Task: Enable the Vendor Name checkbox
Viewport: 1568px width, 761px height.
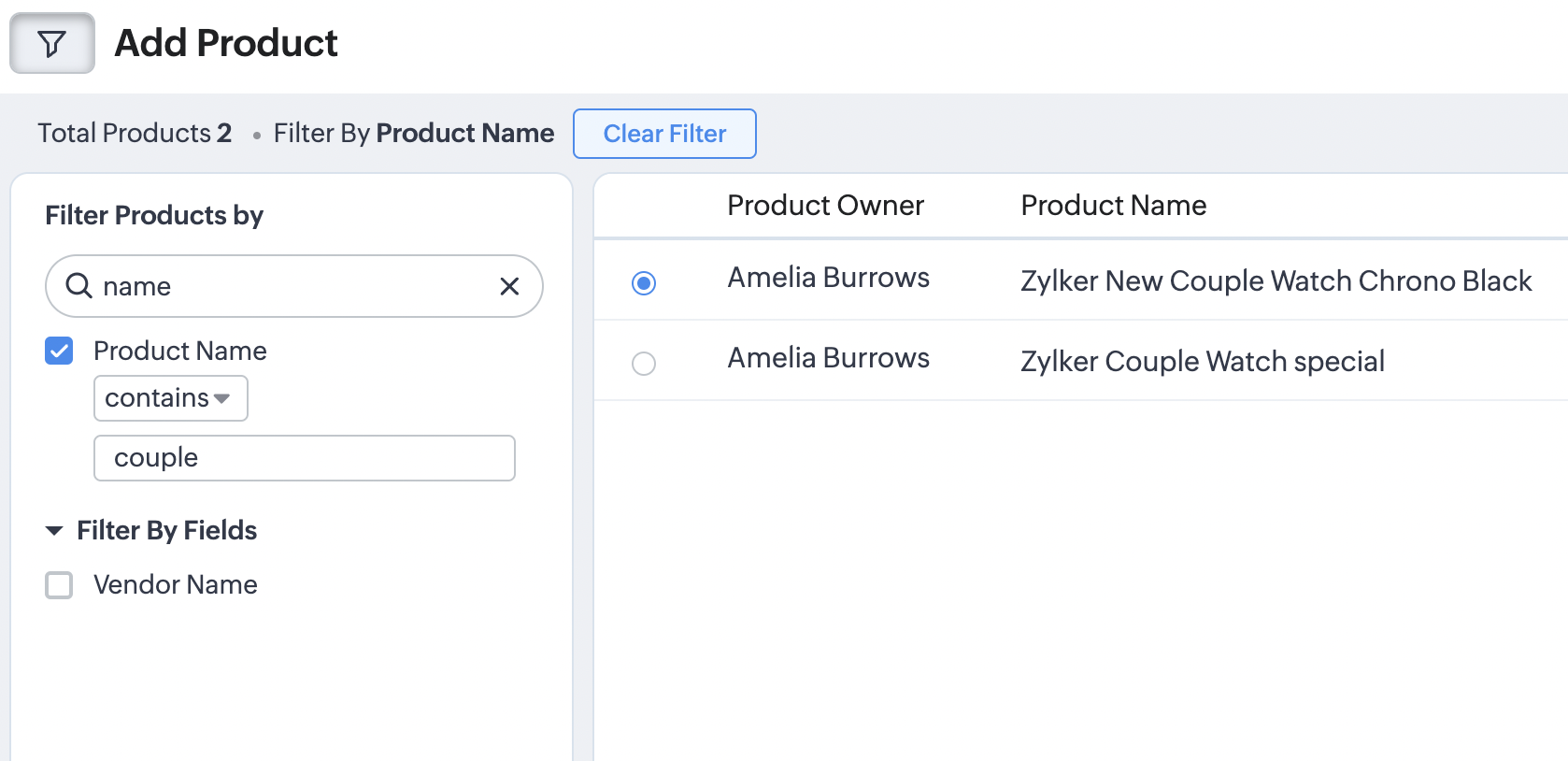Action: pos(59,585)
